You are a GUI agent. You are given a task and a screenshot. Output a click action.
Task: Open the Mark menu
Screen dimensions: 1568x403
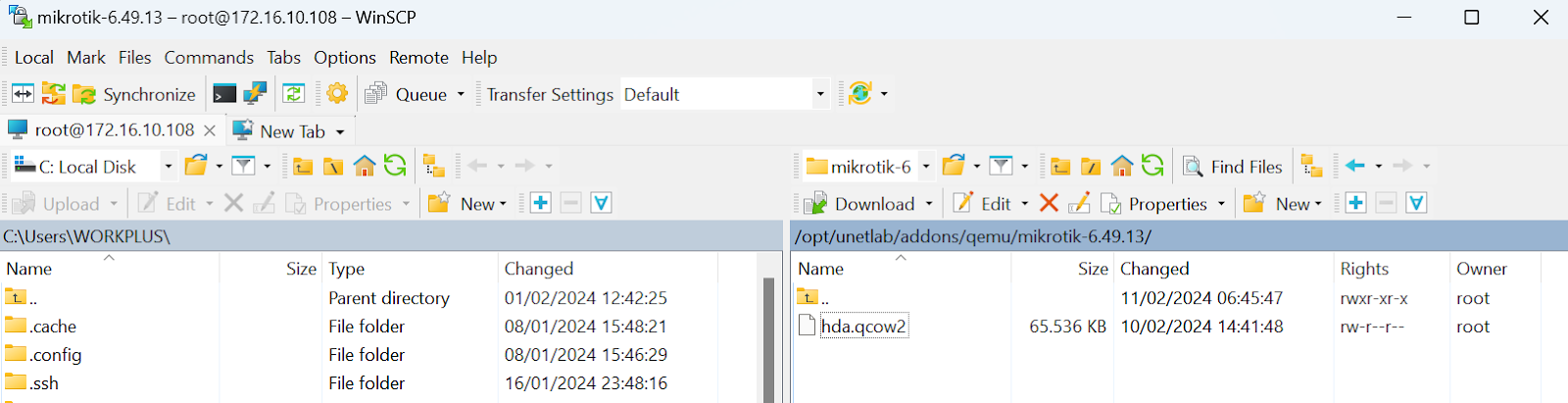tap(86, 57)
